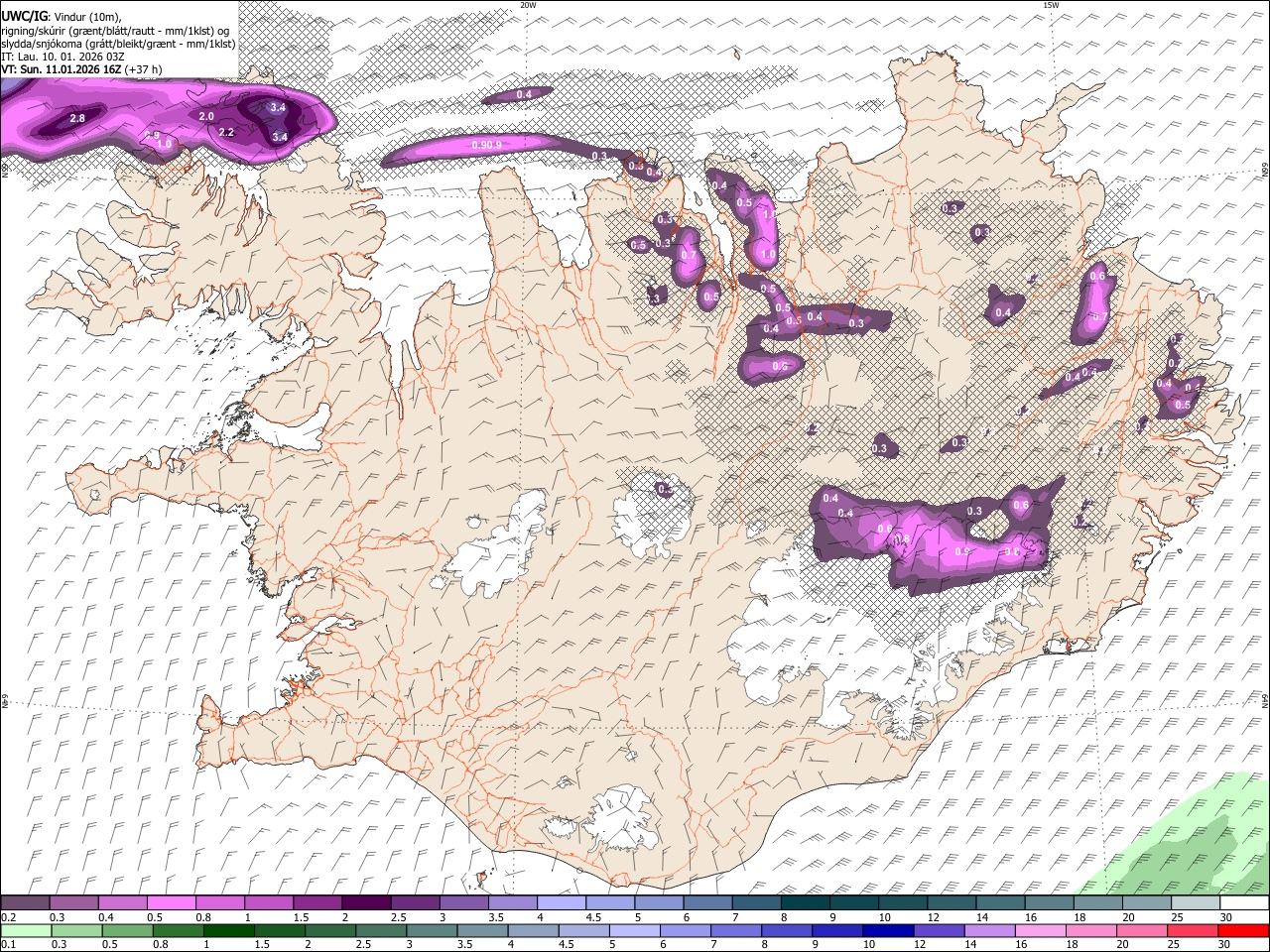Click the 'rigning/skúrir' legend description line
The height and width of the screenshot is (952, 1270).
pyautogui.click(x=115, y=31)
